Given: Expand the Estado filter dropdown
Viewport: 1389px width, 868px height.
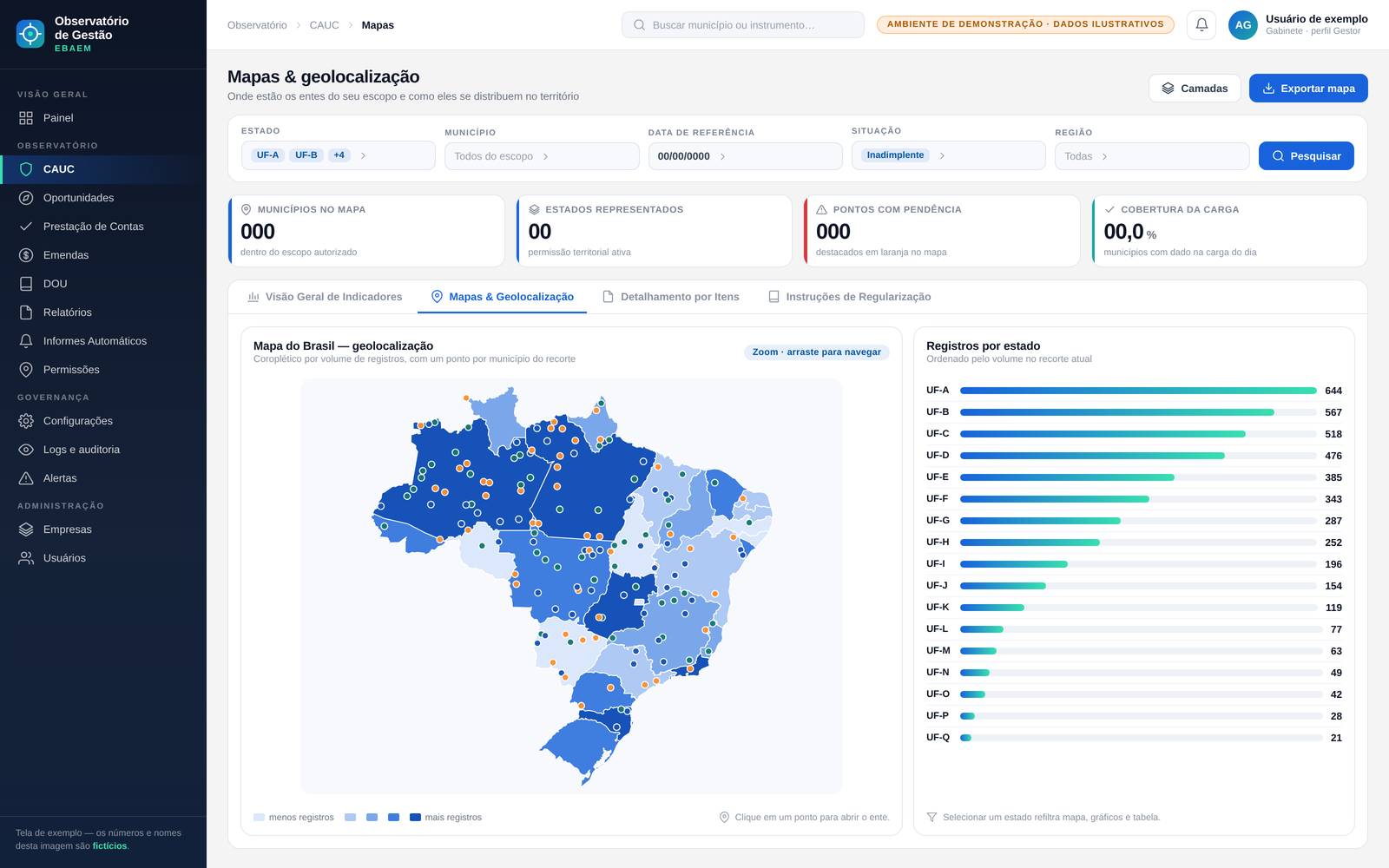Looking at the screenshot, I should click(x=339, y=155).
